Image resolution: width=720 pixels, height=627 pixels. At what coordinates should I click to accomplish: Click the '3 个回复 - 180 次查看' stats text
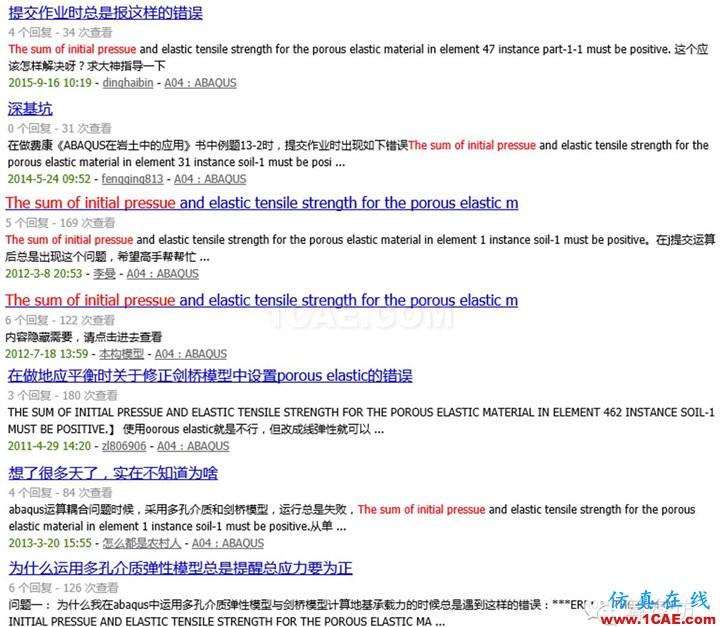point(62,395)
